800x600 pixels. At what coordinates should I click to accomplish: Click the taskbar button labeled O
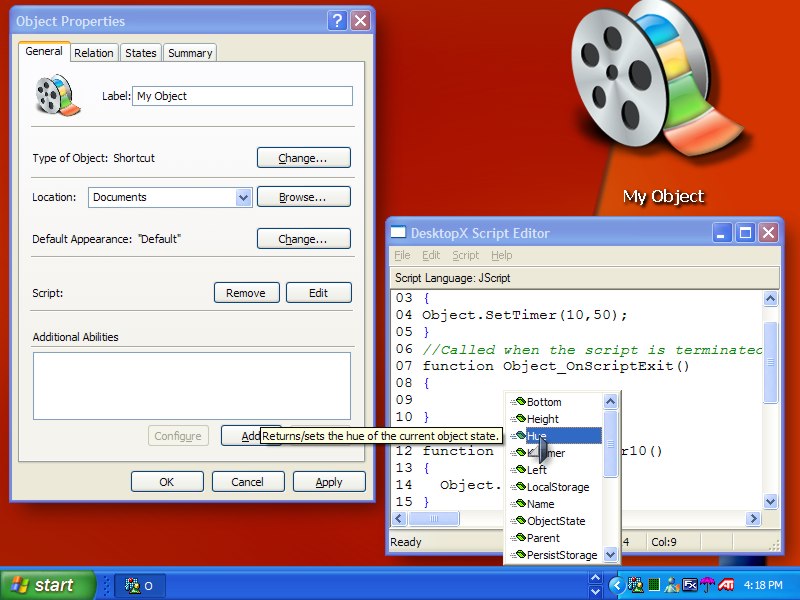[139, 585]
